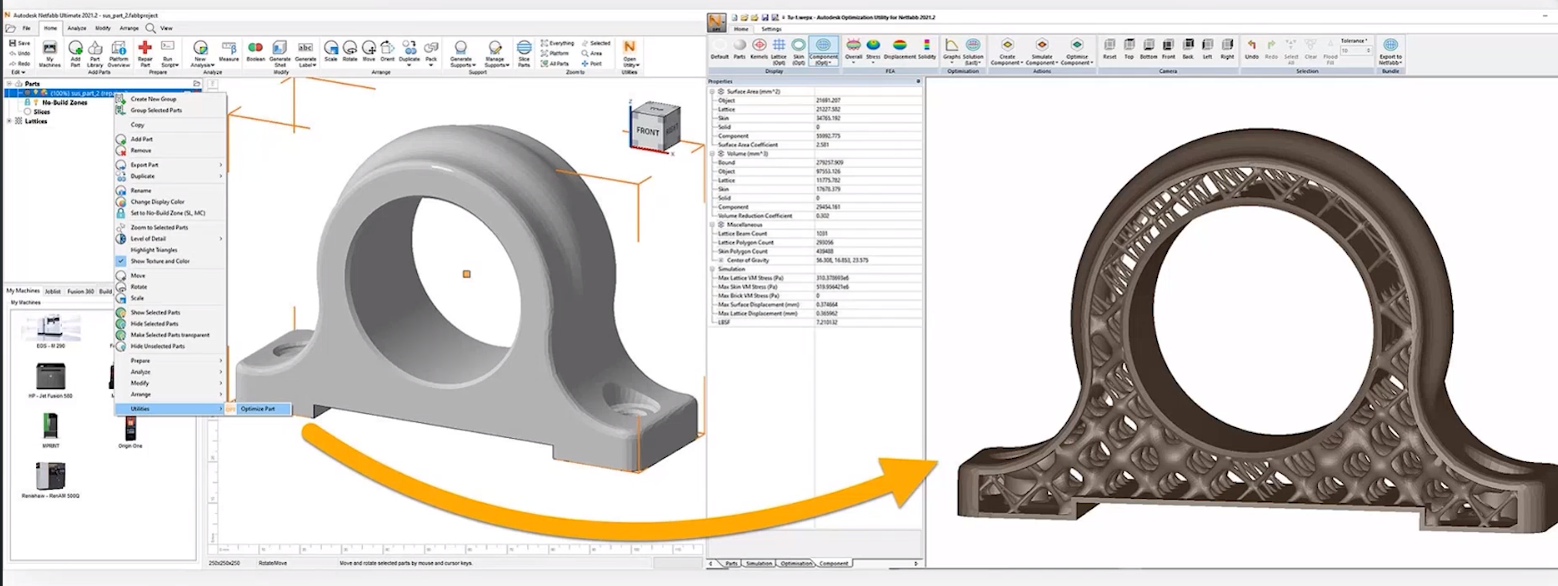The width and height of the screenshot is (1558, 586).
Task: Switch to the Joblist tab
Action: coord(53,291)
